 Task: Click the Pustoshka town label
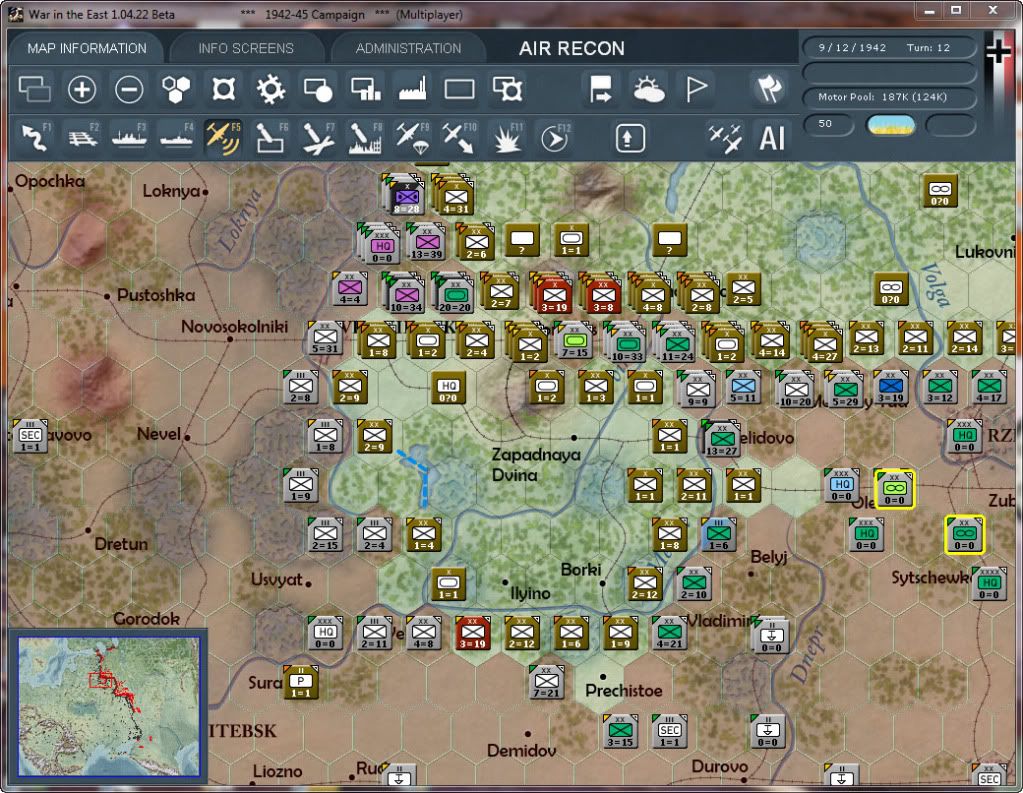point(156,295)
